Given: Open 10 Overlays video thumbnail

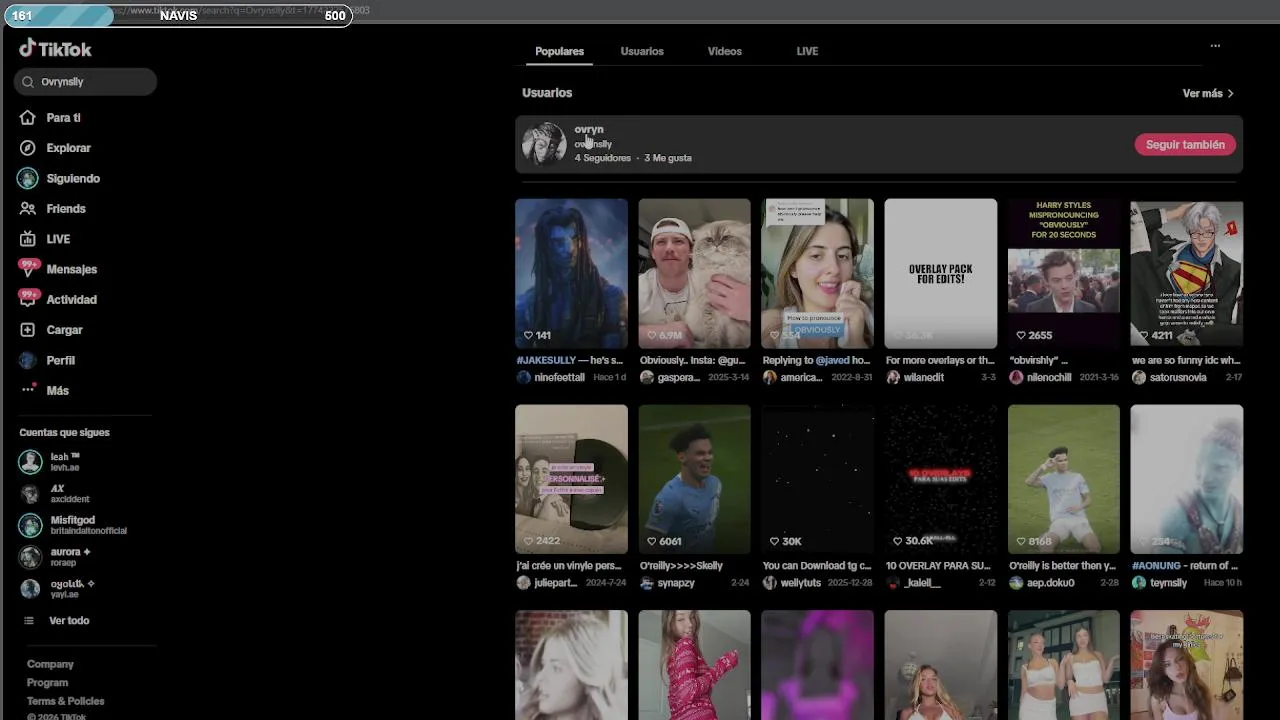Looking at the screenshot, I should (940, 479).
